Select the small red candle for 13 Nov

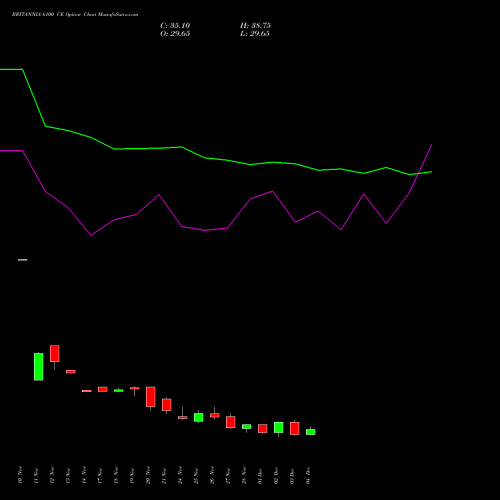(71, 372)
